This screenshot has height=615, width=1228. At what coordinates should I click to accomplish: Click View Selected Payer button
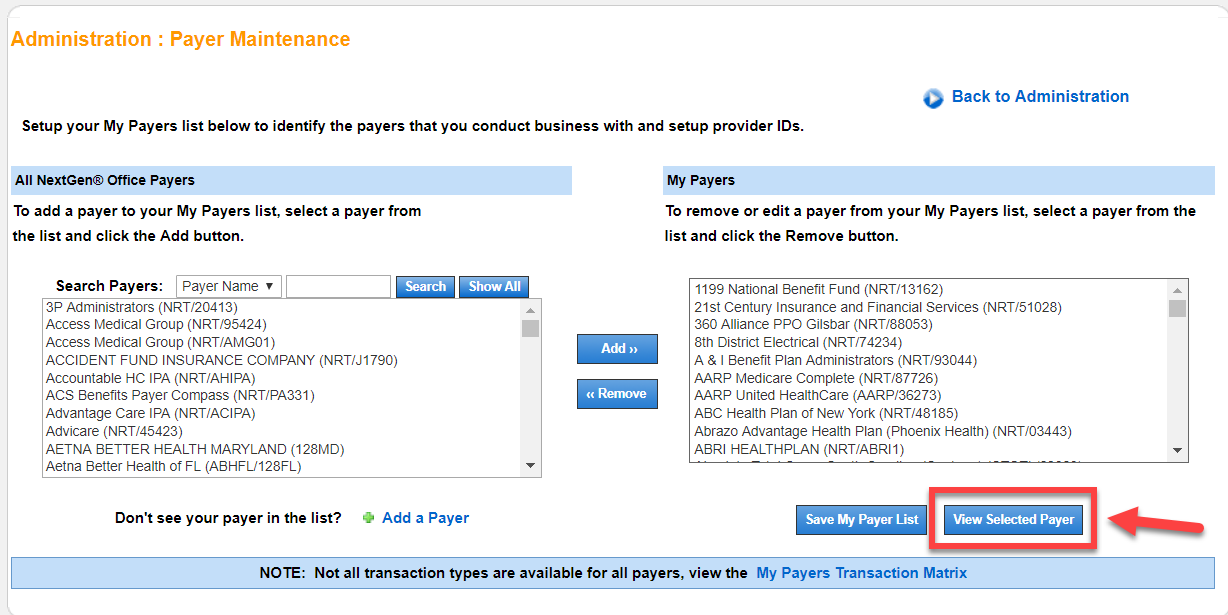[1013, 520]
